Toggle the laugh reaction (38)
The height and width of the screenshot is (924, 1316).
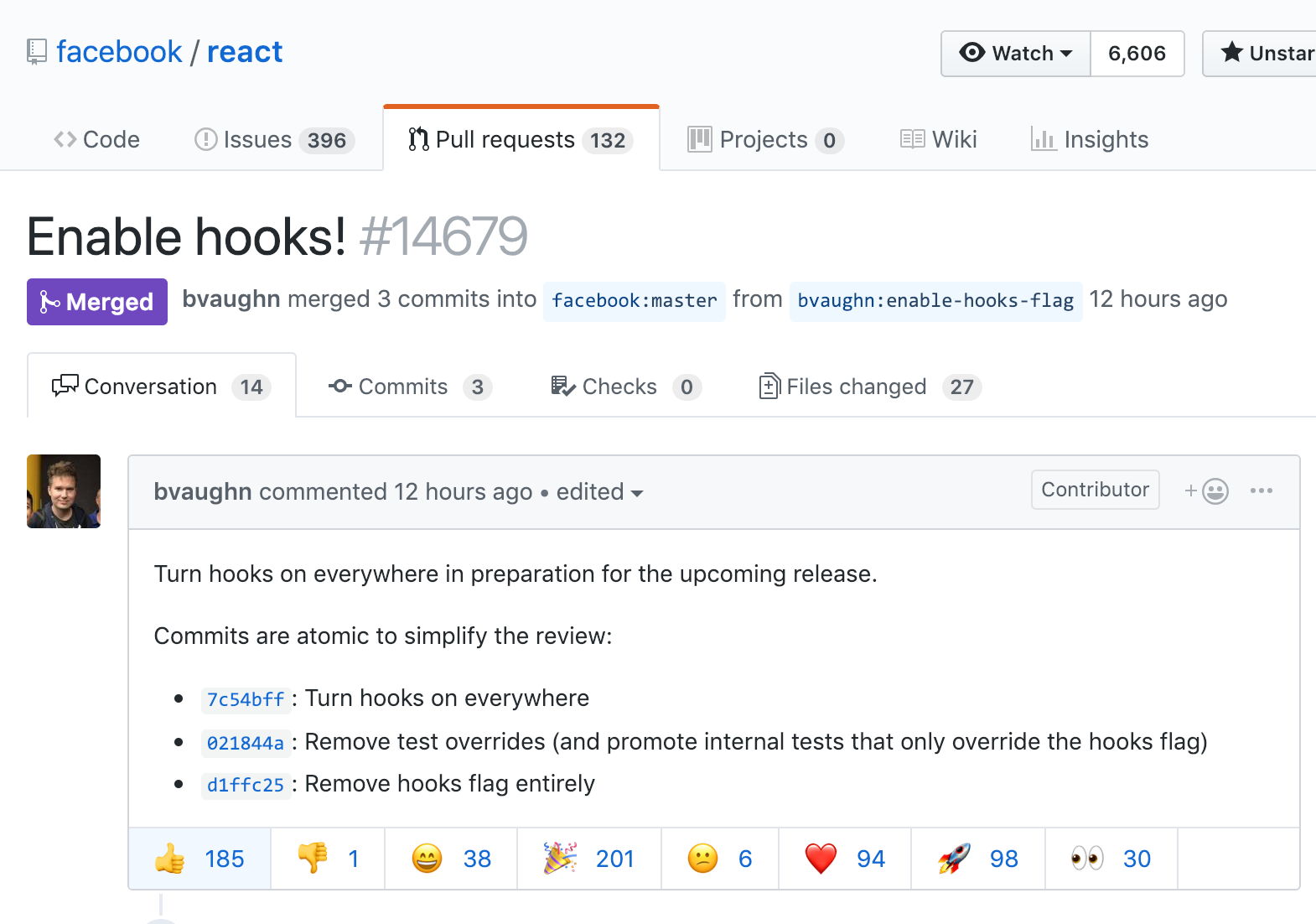pos(451,859)
